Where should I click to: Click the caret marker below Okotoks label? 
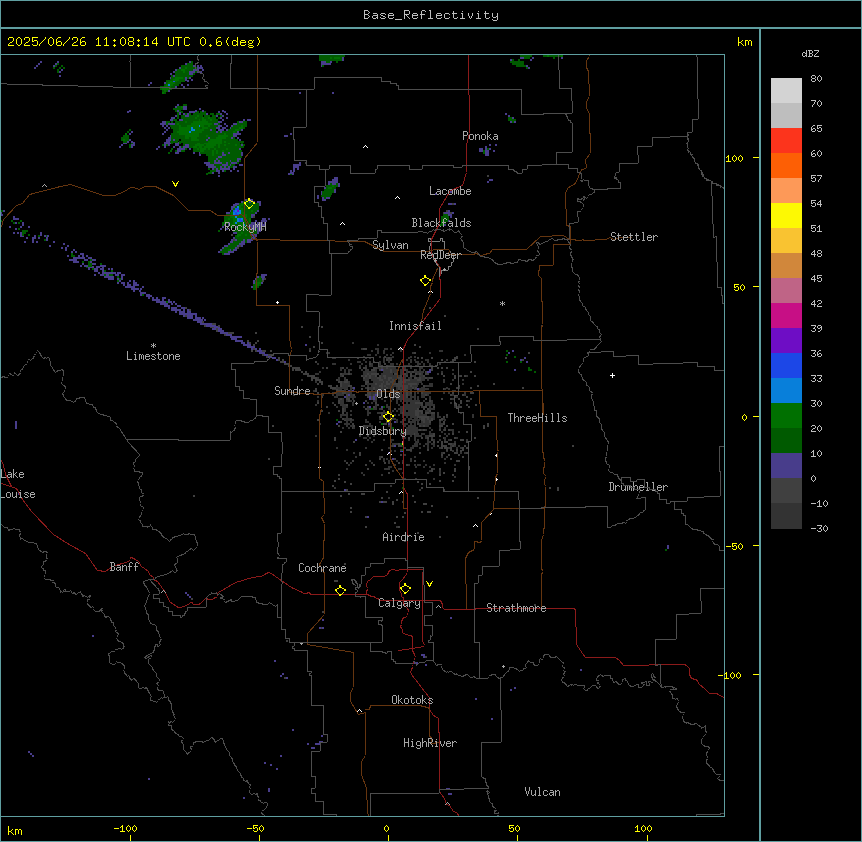360,711
